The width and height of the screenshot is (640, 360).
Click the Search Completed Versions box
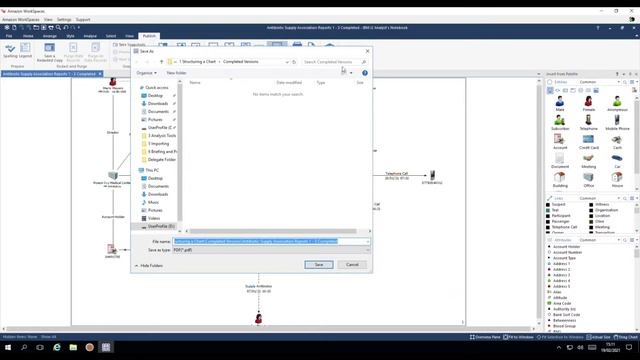334,62
